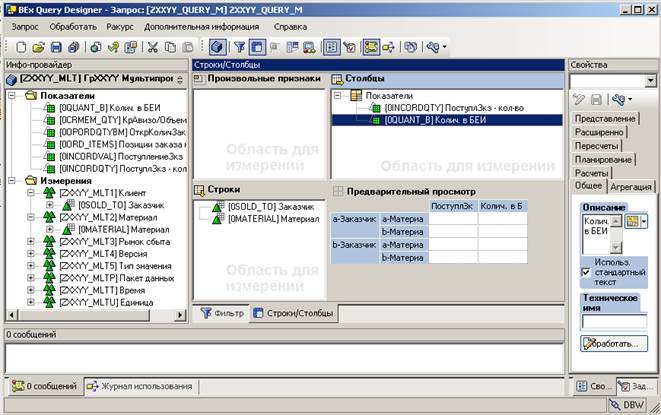
Task: Open the Дополнительная информация menu
Action: [202, 27]
